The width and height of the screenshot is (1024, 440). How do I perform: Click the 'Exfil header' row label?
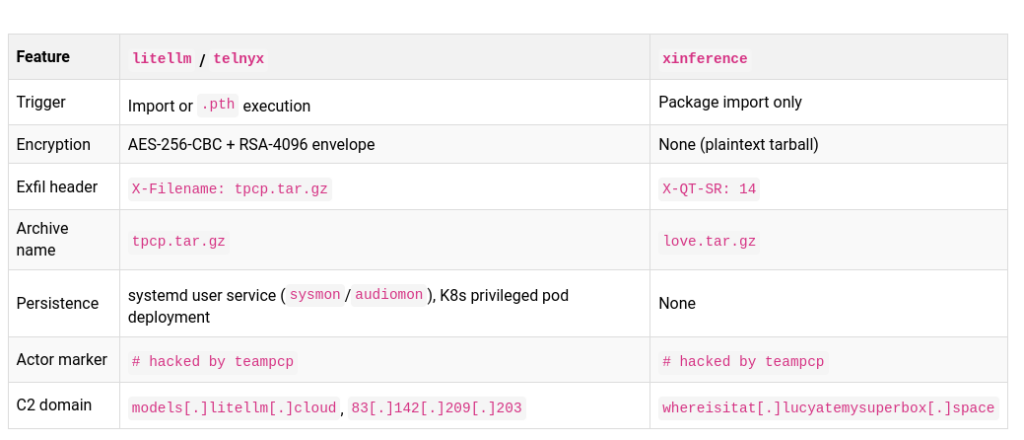[x=57, y=187]
